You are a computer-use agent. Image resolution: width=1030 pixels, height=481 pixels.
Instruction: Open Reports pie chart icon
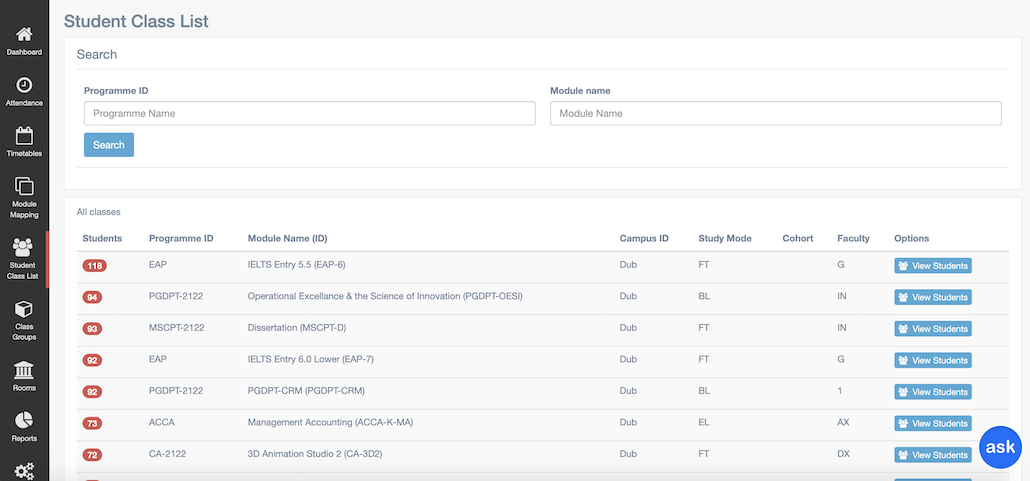click(24, 420)
